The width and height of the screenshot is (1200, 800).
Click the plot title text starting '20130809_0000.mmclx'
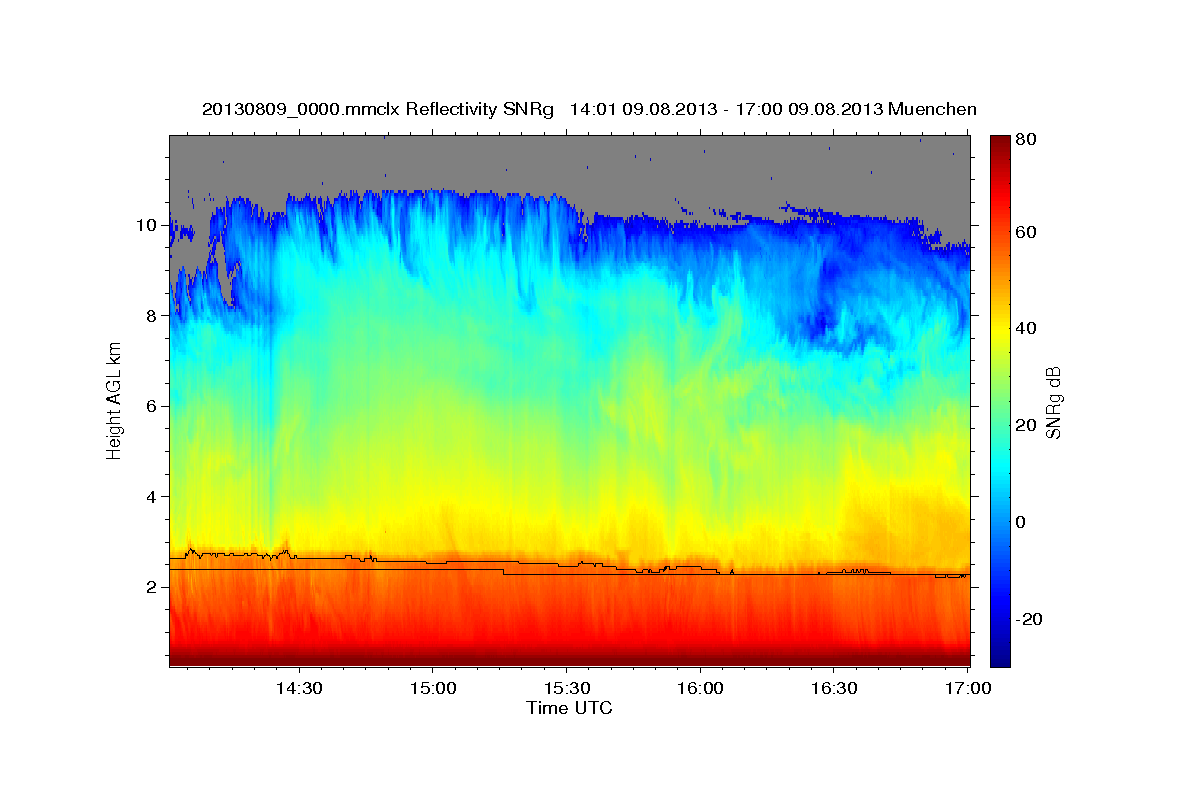(589, 108)
